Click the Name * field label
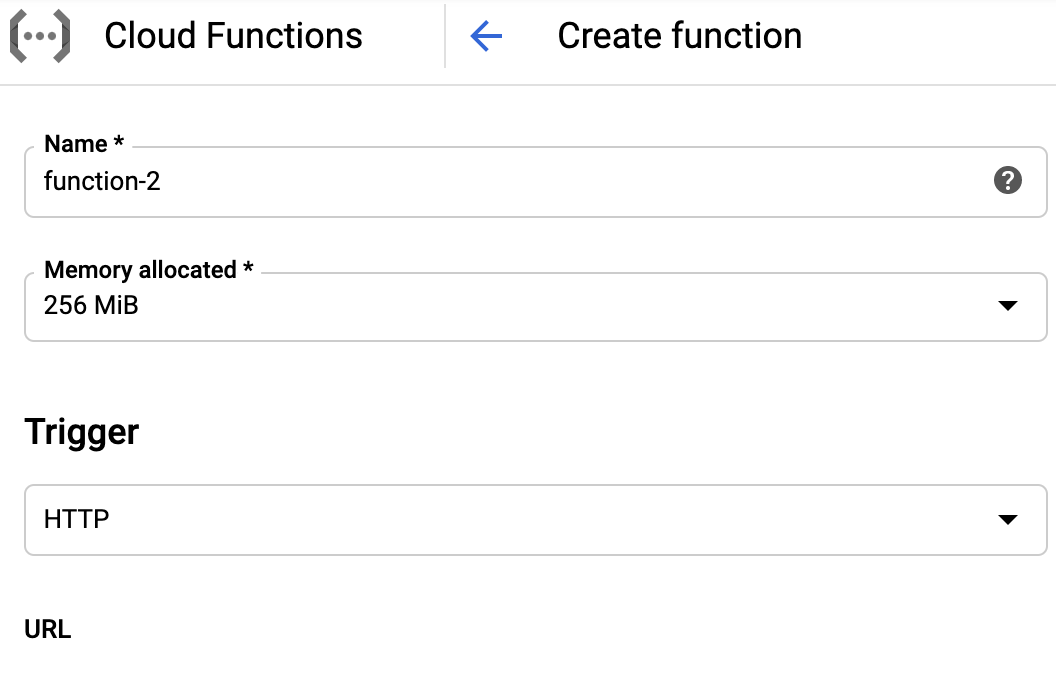 (x=84, y=143)
